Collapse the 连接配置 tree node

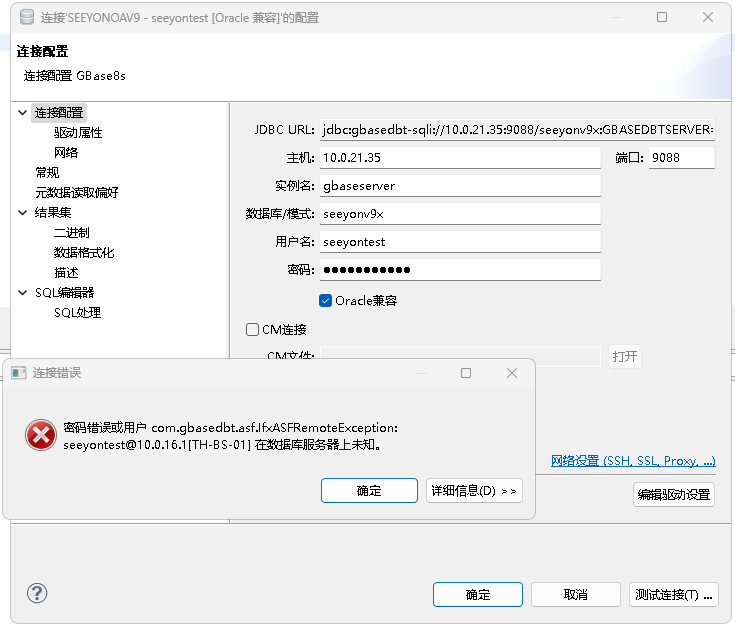point(22,113)
